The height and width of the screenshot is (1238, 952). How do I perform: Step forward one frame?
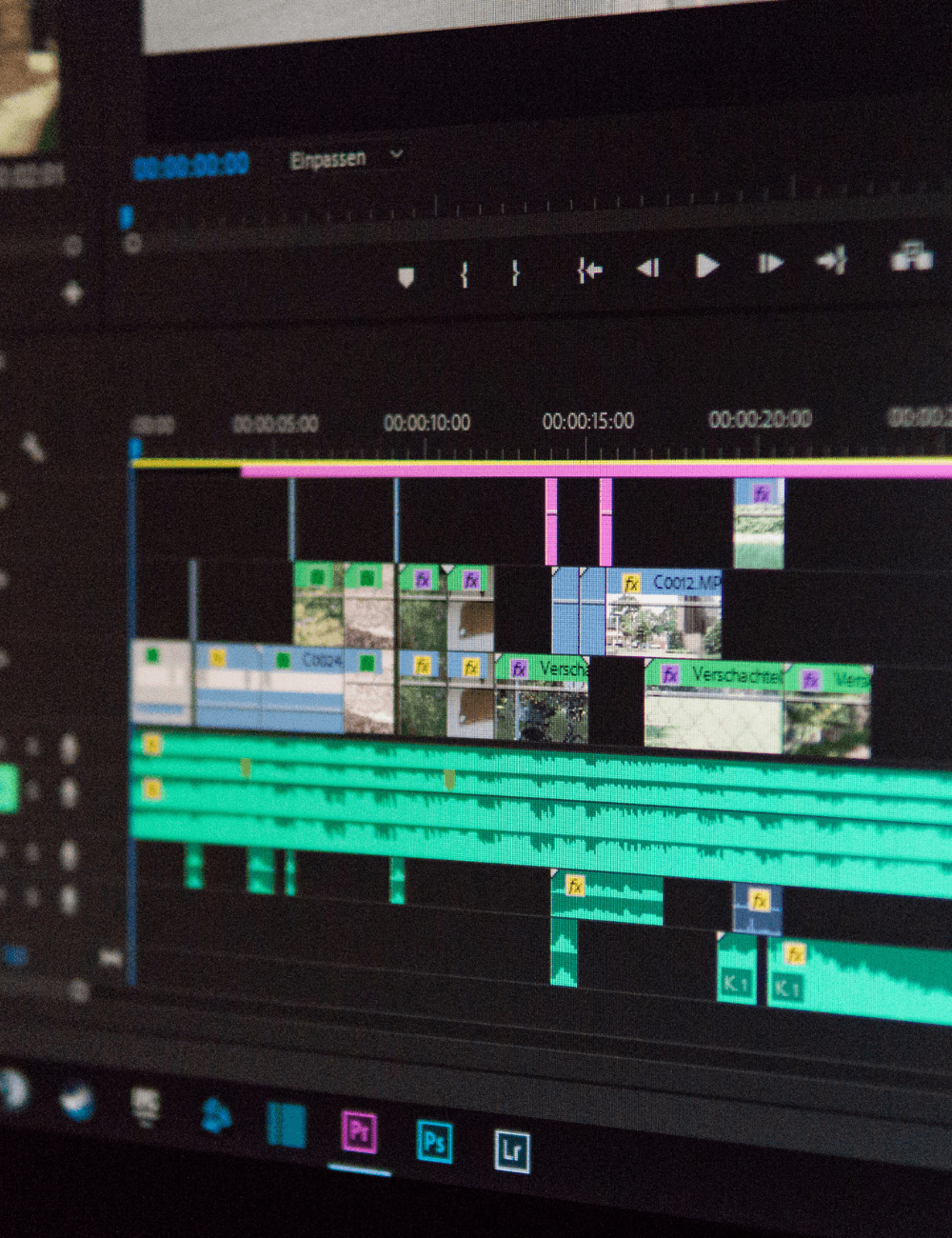click(769, 264)
